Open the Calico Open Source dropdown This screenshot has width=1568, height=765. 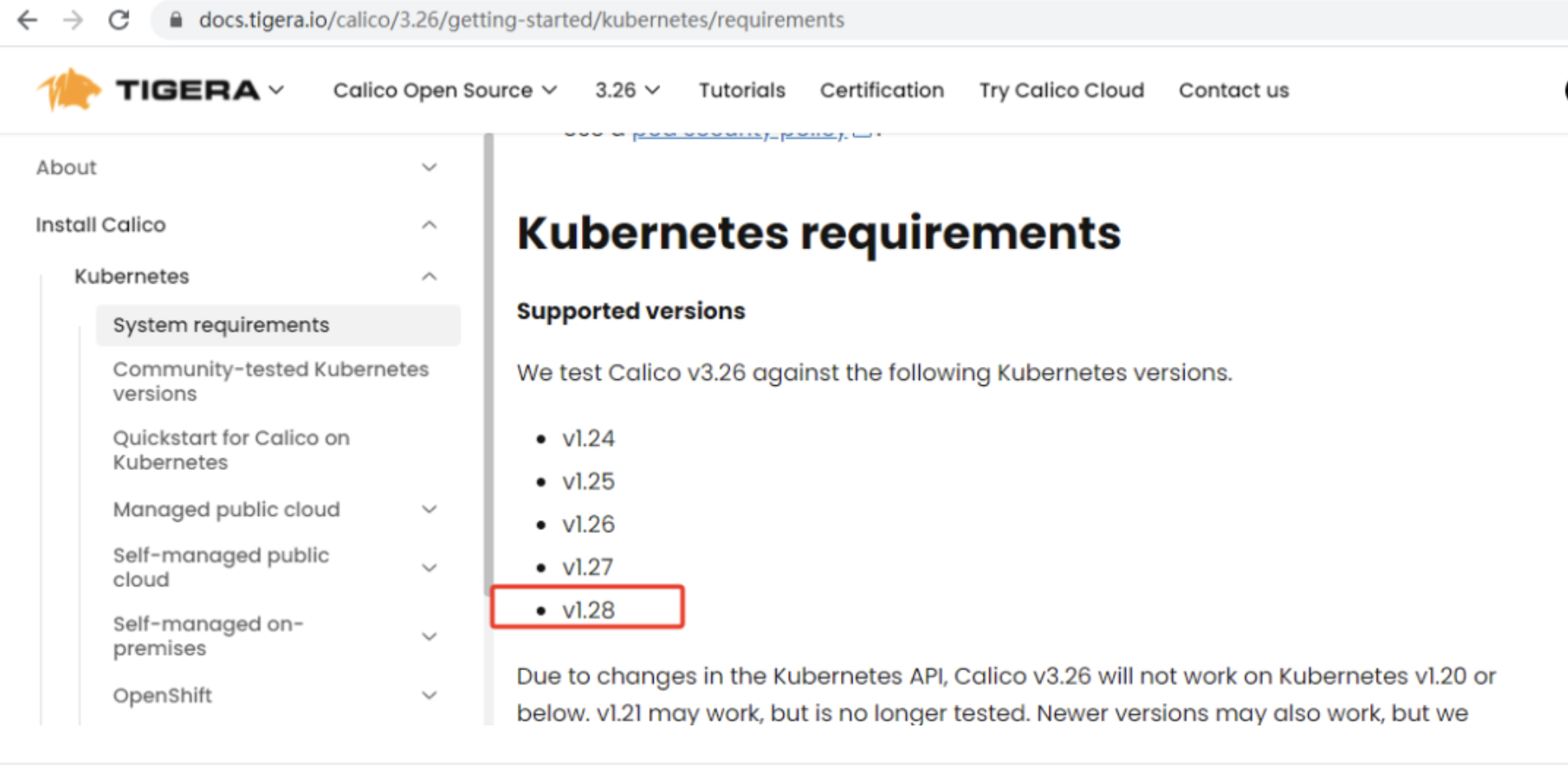point(444,90)
